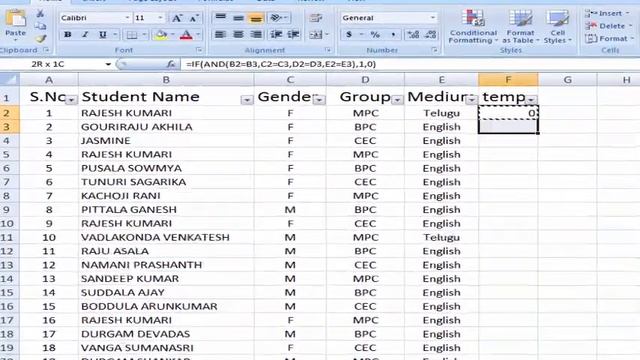640x360 pixels.
Task: Increase Decimal places
Action: click(413, 35)
